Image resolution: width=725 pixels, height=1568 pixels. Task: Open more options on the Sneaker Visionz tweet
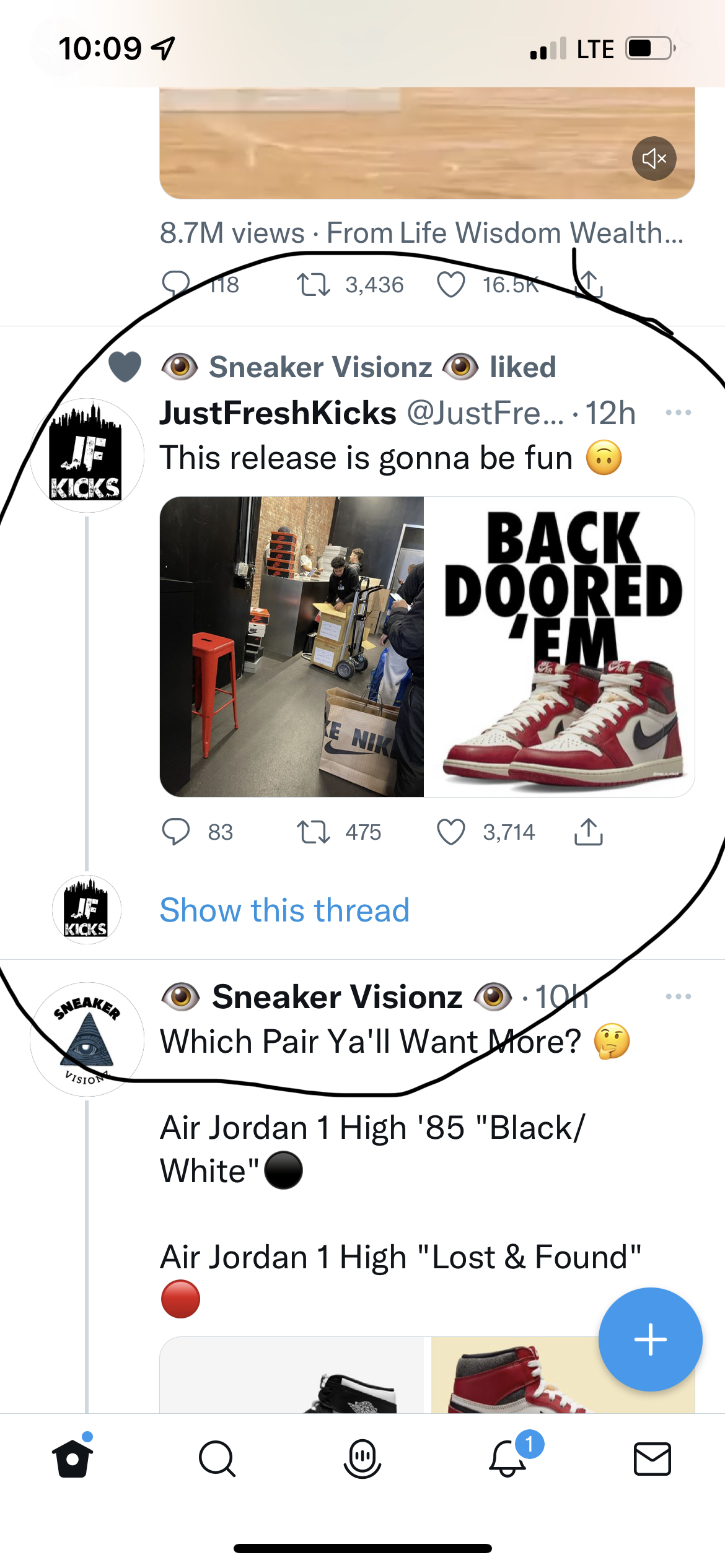pyautogui.click(x=678, y=996)
